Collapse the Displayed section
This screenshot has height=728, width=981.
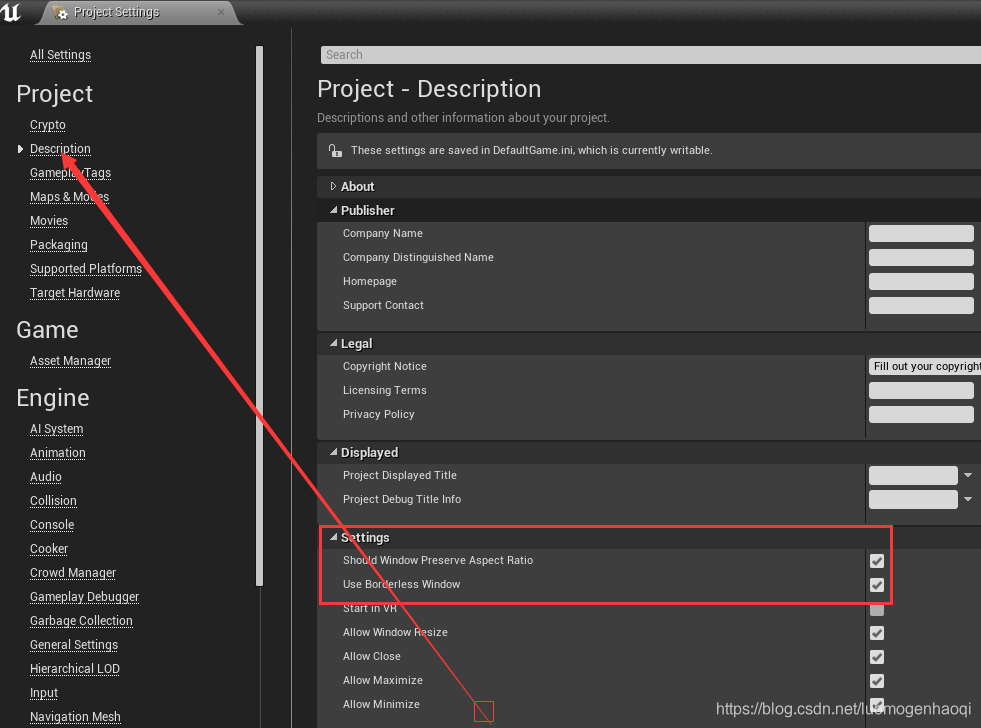tap(333, 452)
